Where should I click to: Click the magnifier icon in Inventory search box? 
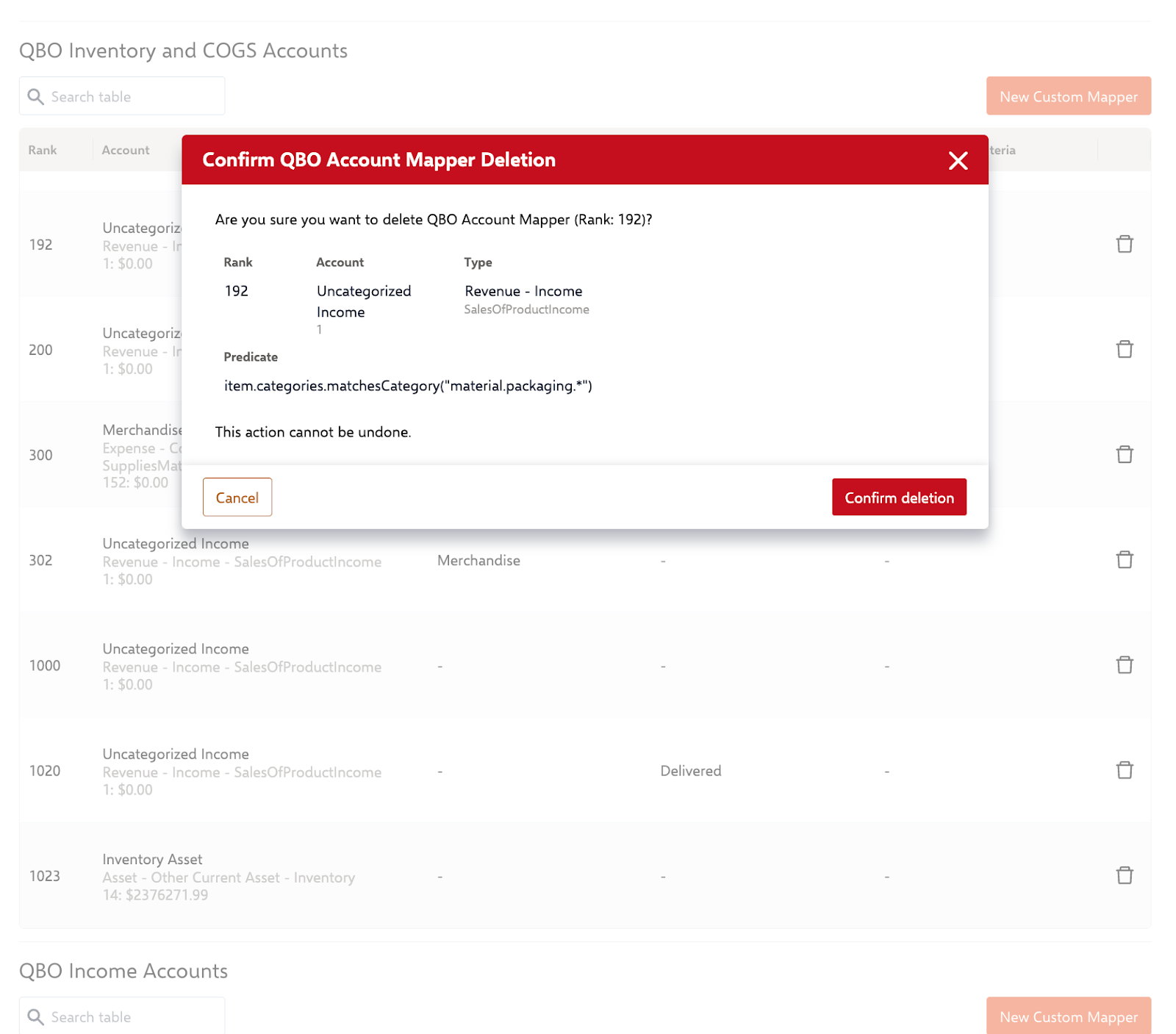pos(35,96)
